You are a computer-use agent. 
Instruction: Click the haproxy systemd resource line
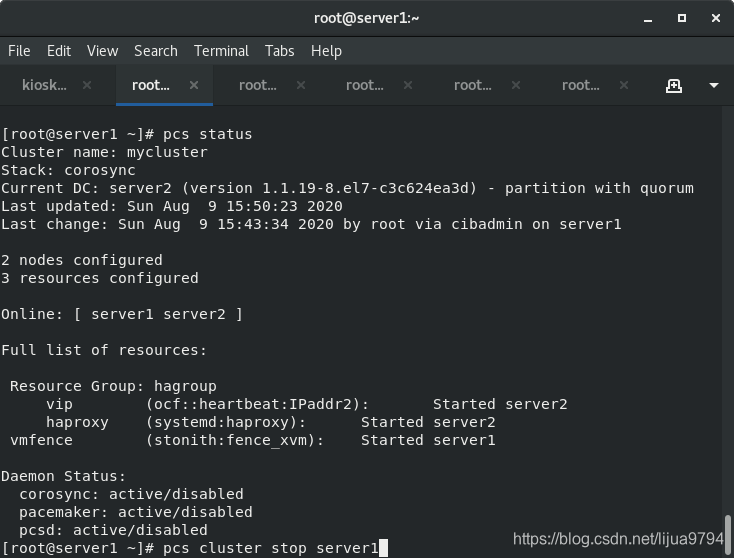pos(271,422)
